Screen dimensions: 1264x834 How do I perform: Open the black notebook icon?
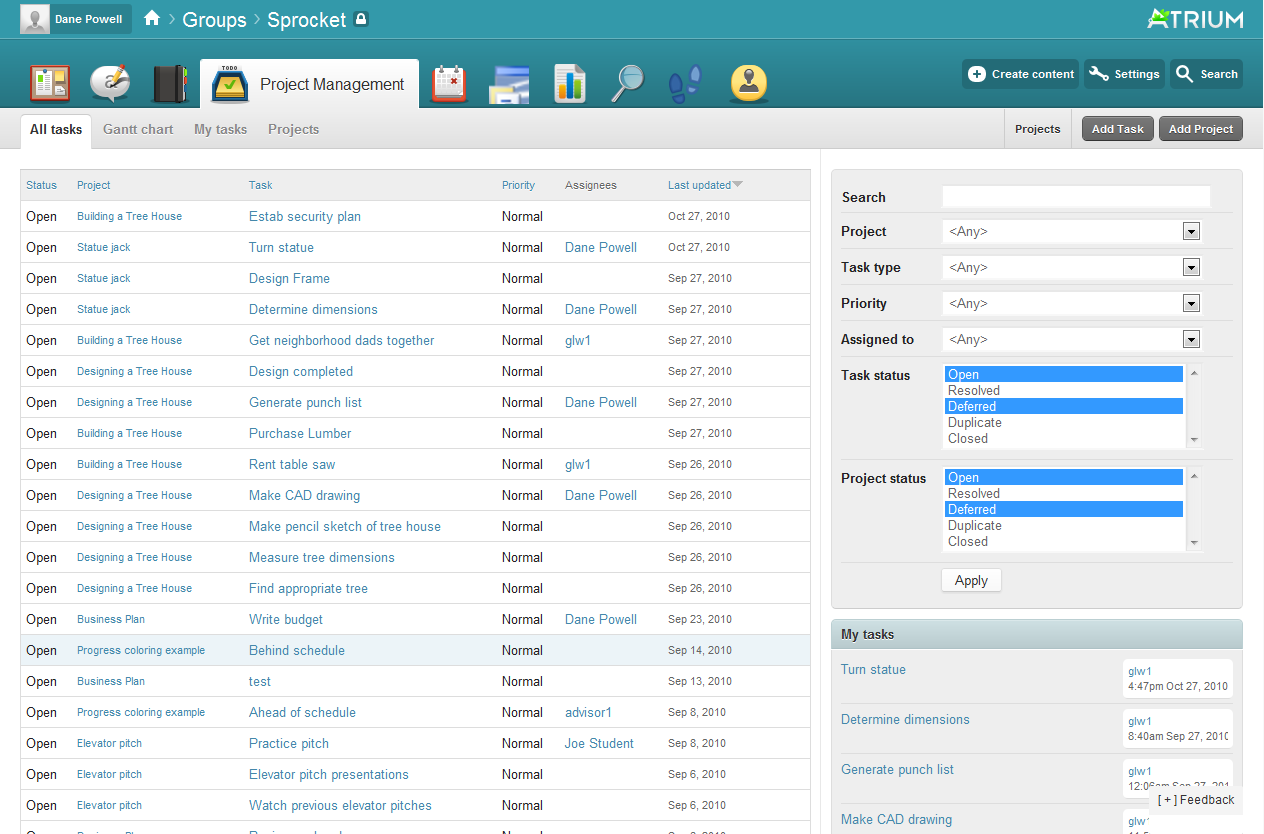[170, 84]
